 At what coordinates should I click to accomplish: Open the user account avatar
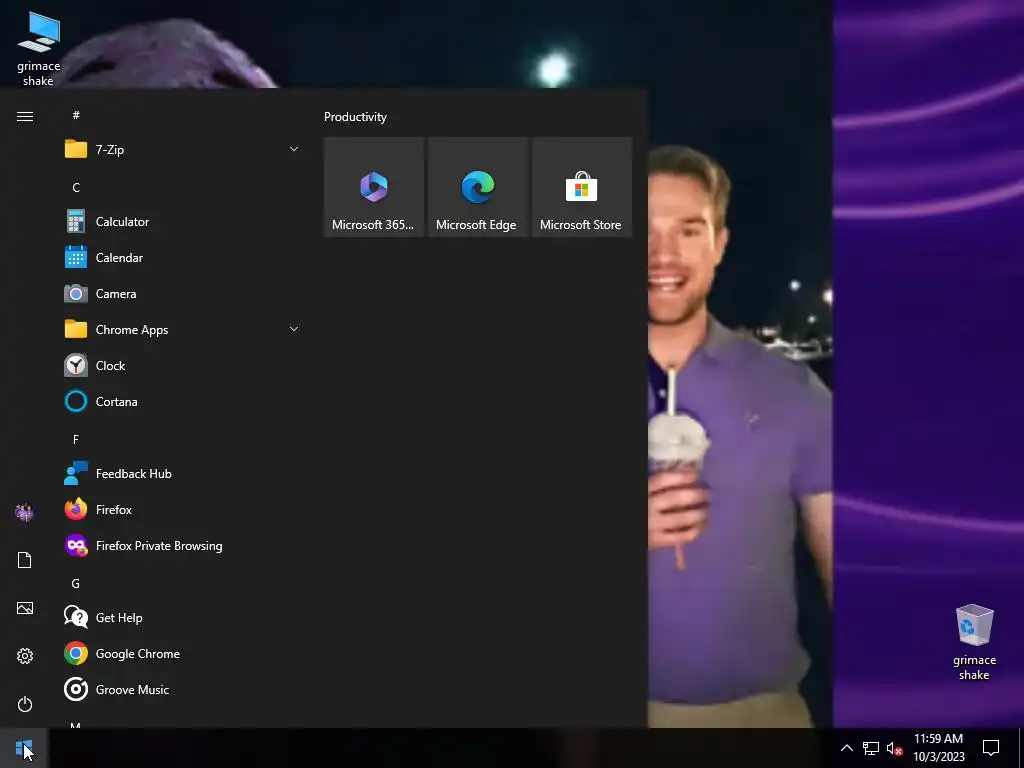[25, 512]
